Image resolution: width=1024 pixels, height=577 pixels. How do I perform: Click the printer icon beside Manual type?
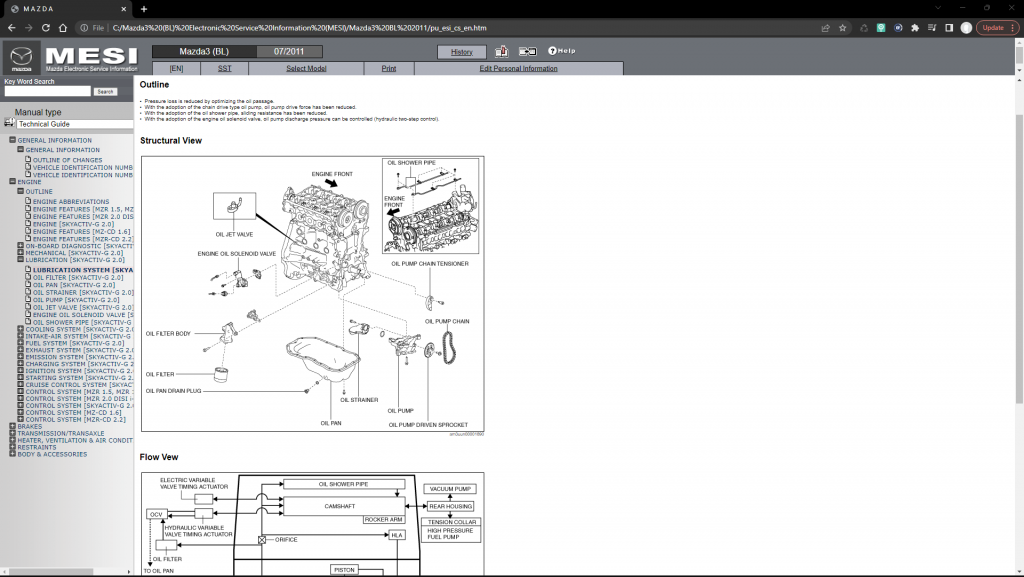[x=8, y=124]
